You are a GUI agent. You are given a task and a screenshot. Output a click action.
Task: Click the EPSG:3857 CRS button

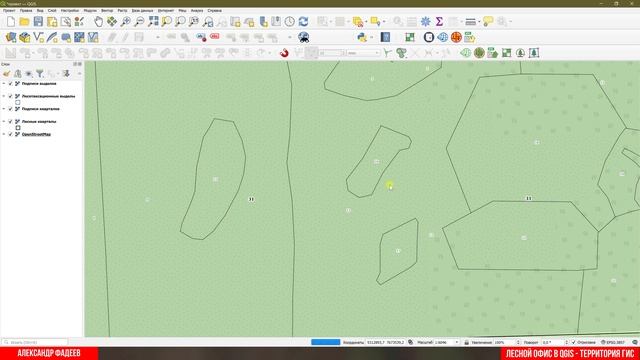pos(613,342)
